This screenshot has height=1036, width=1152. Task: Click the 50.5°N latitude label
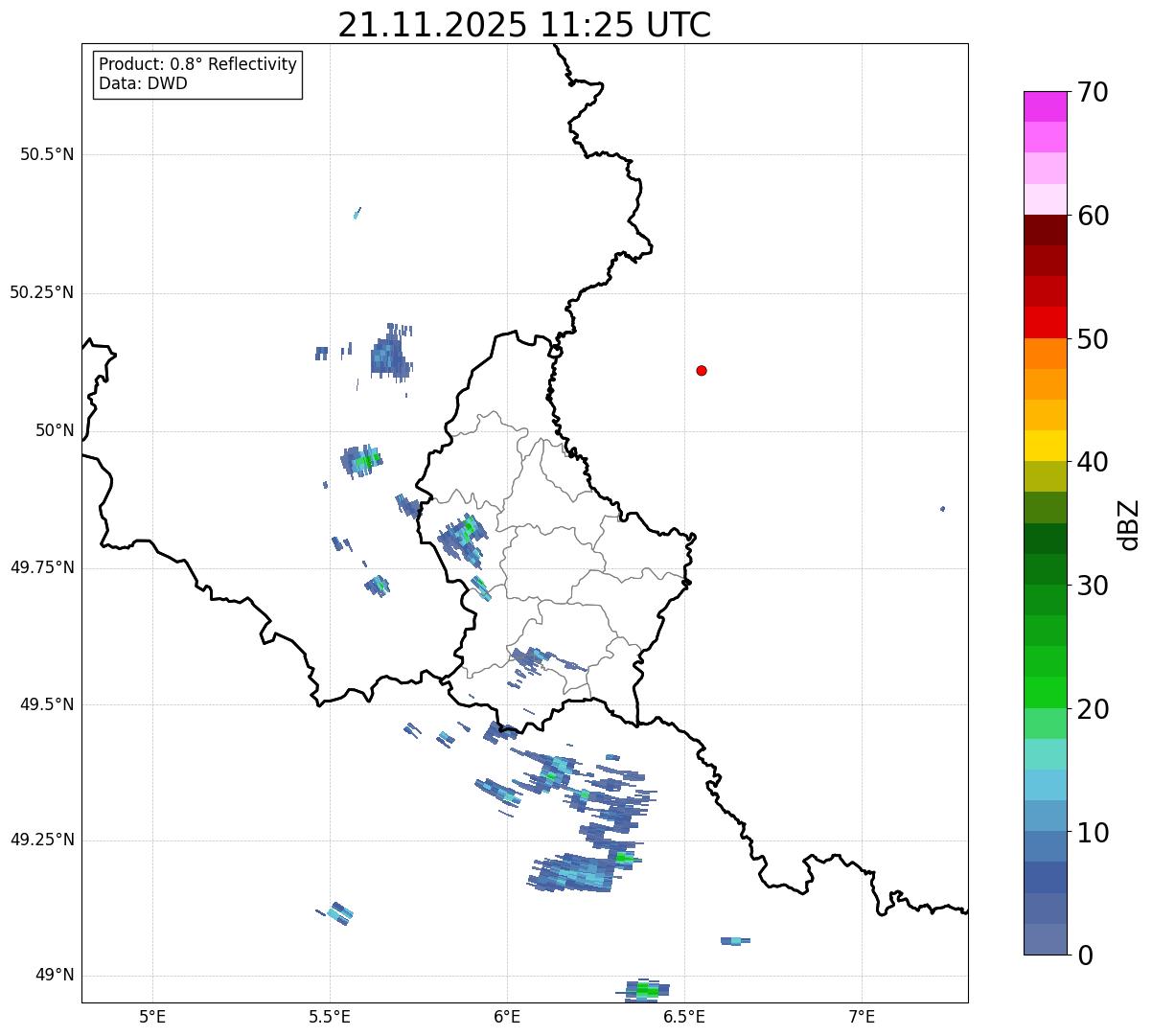[47, 154]
